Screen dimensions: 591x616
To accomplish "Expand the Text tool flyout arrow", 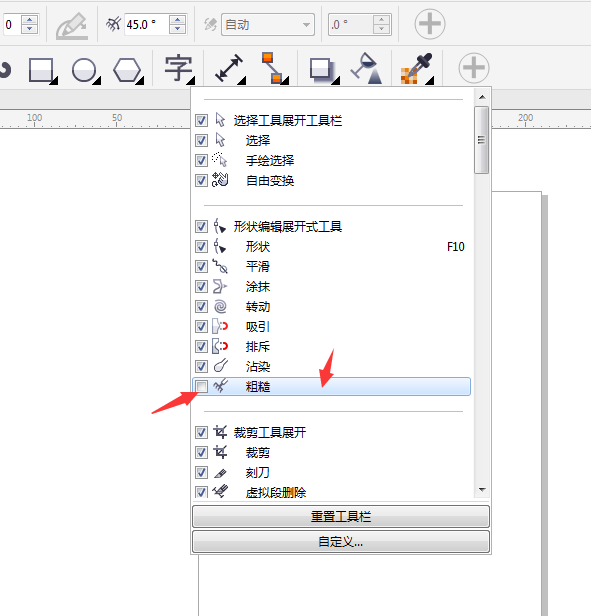I will coord(191,81).
